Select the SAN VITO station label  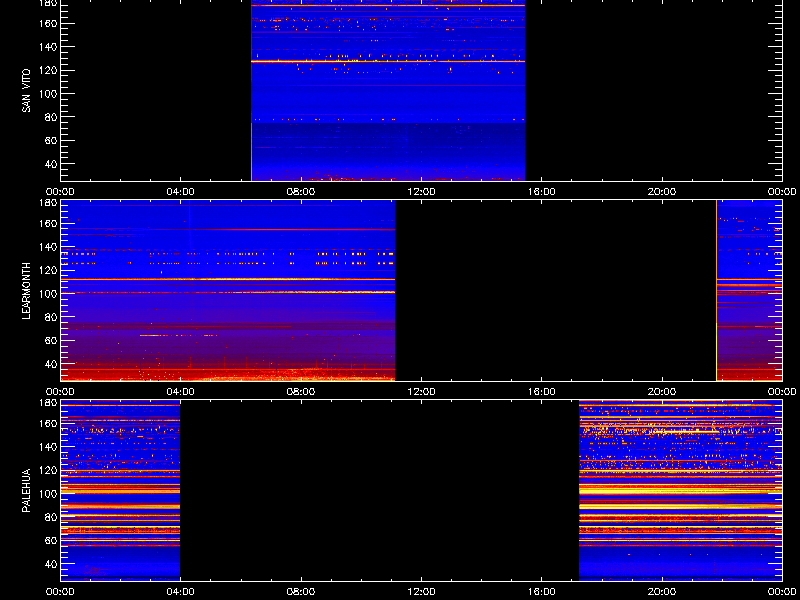(x=27, y=91)
